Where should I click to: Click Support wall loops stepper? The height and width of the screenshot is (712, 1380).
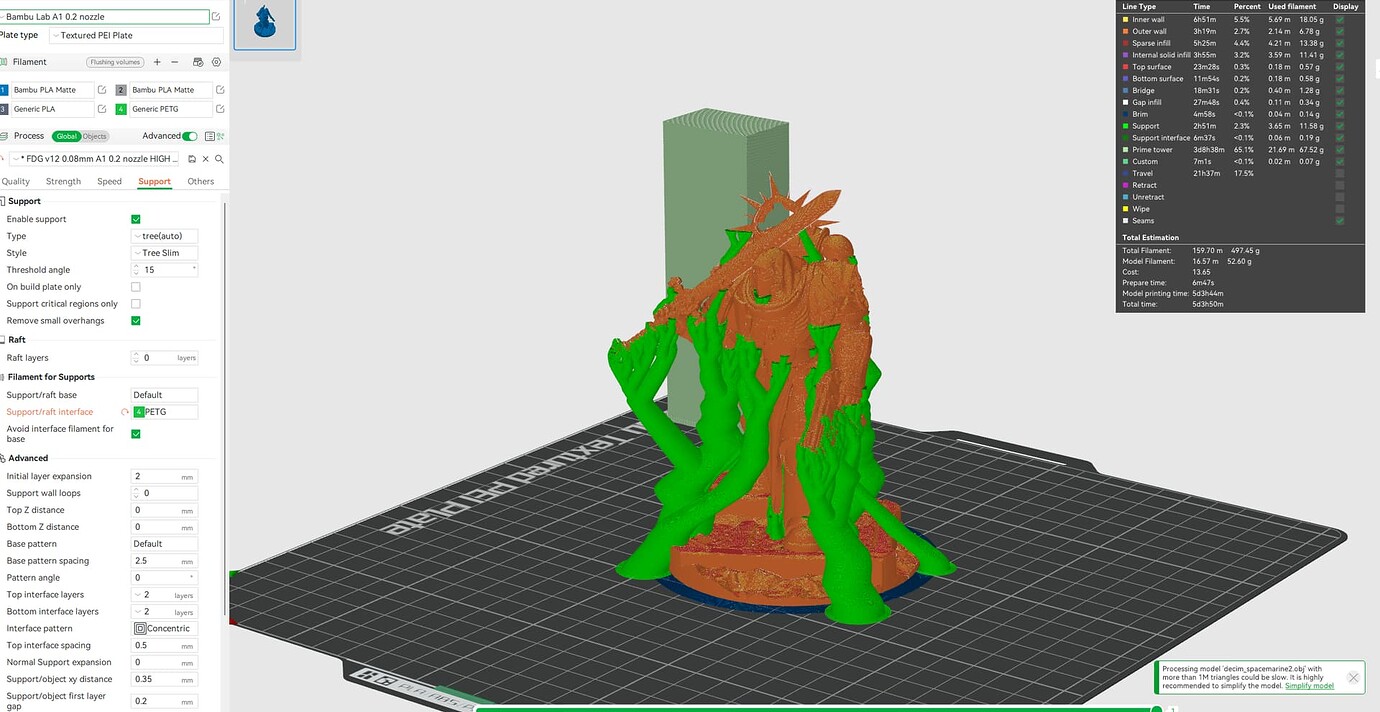point(164,493)
